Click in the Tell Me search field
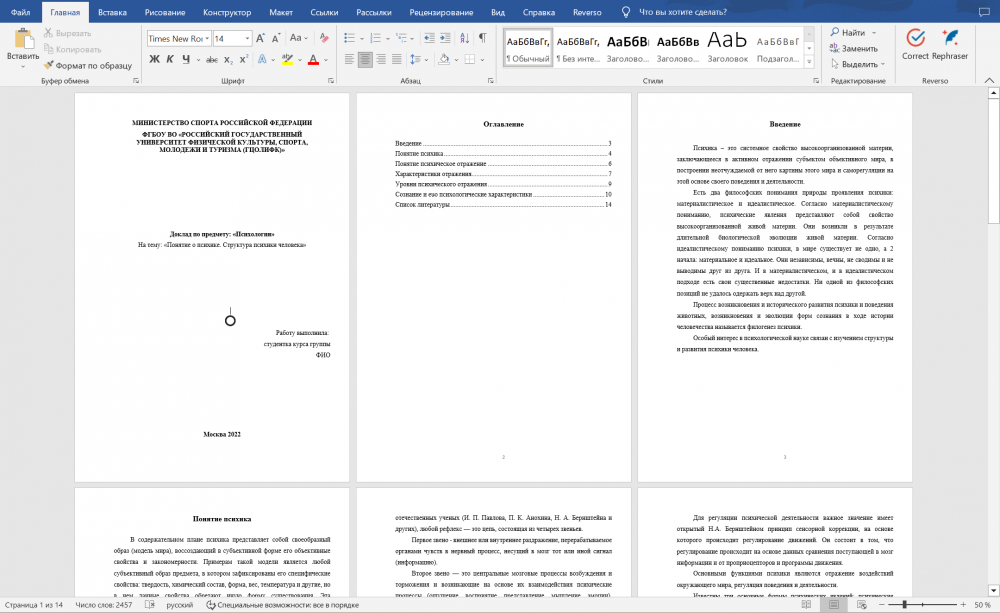1000x613 pixels. click(x=682, y=12)
